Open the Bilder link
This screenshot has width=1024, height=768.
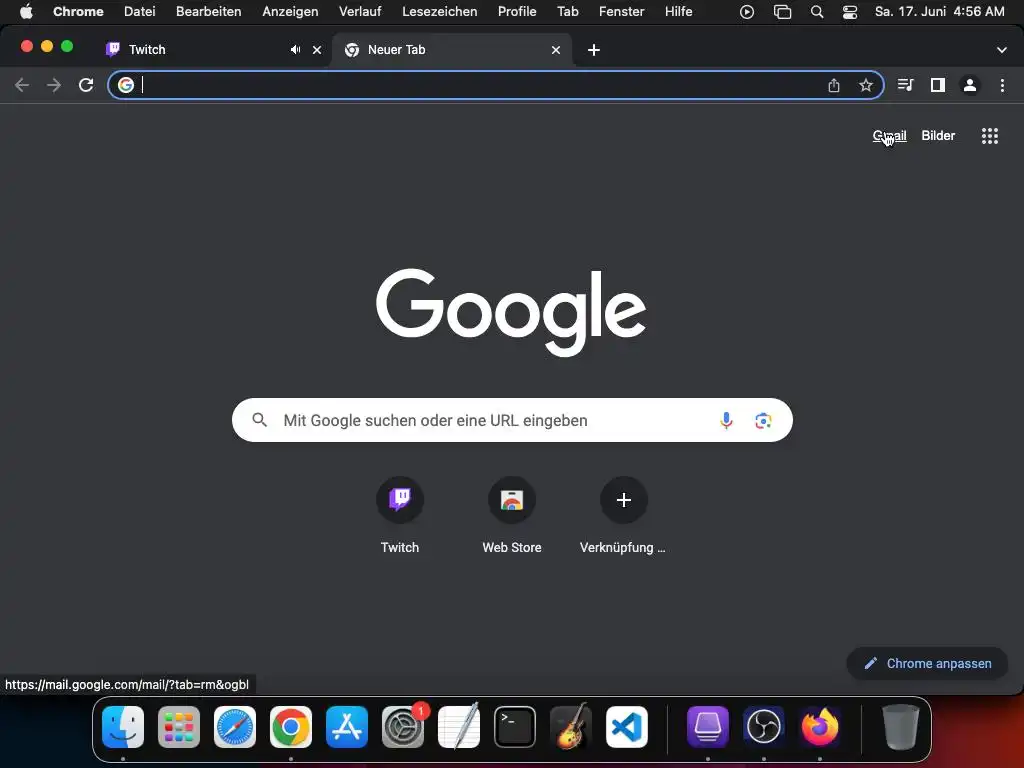[x=938, y=136]
